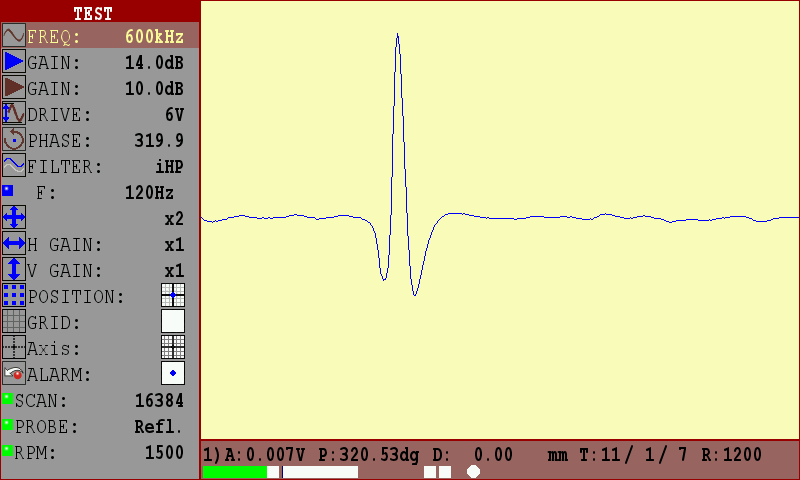Click the POSITION dotted grid icon
Image resolution: width=800 pixels, height=480 pixels.
click(x=14, y=296)
